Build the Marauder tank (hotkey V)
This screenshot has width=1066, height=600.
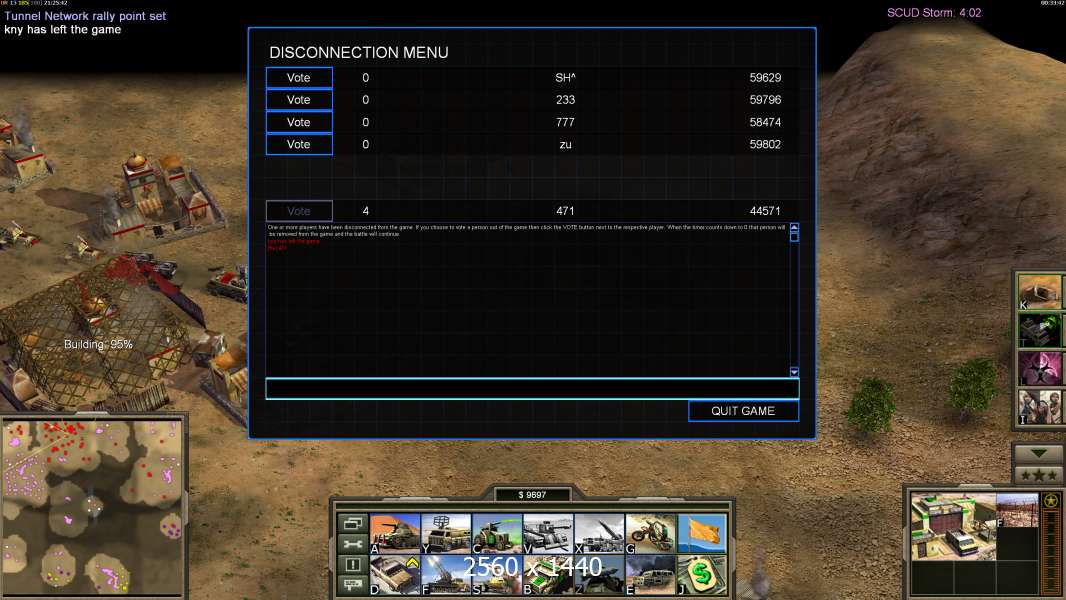tap(548, 533)
